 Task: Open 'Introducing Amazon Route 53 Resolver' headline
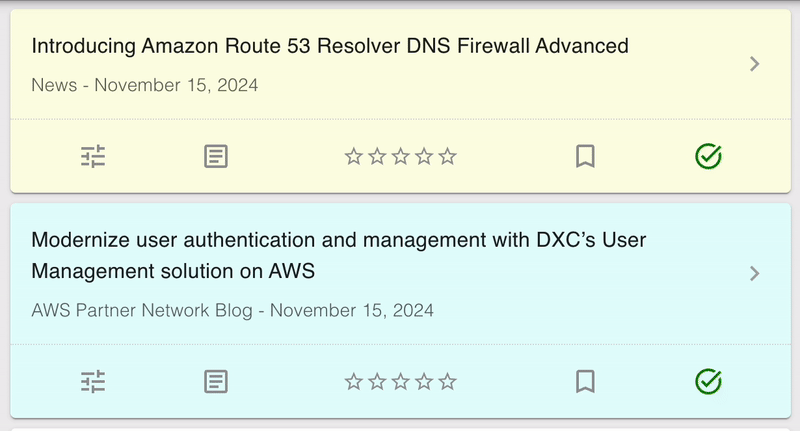click(x=330, y=46)
